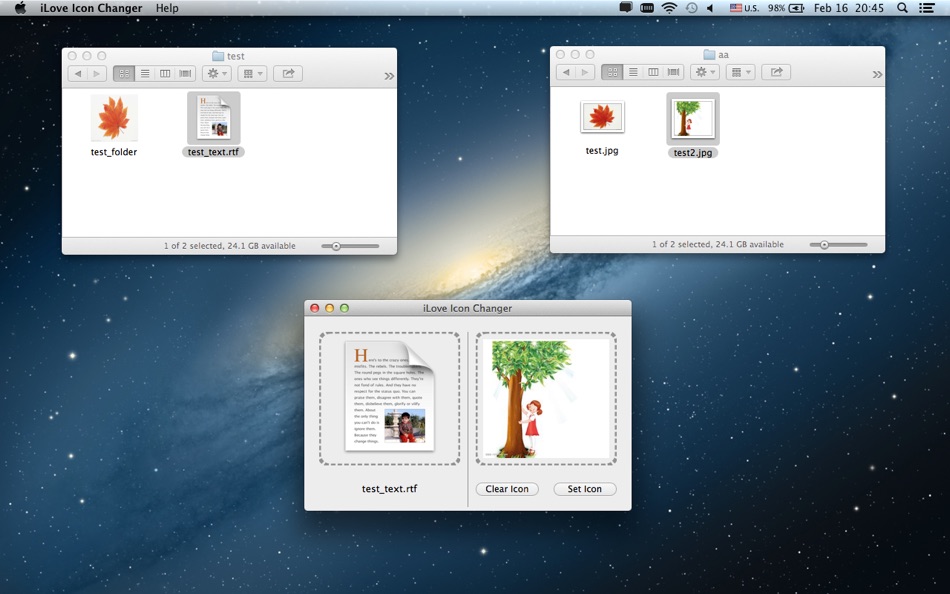Select the rtf document drop zone thumbnail
Viewport: 950px width, 594px height.
(390, 399)
